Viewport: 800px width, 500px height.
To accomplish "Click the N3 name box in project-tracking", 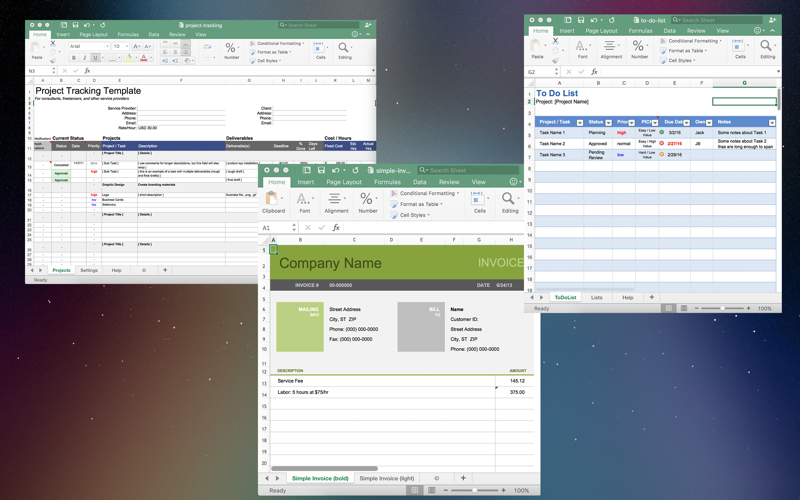I will coord(40,71).
